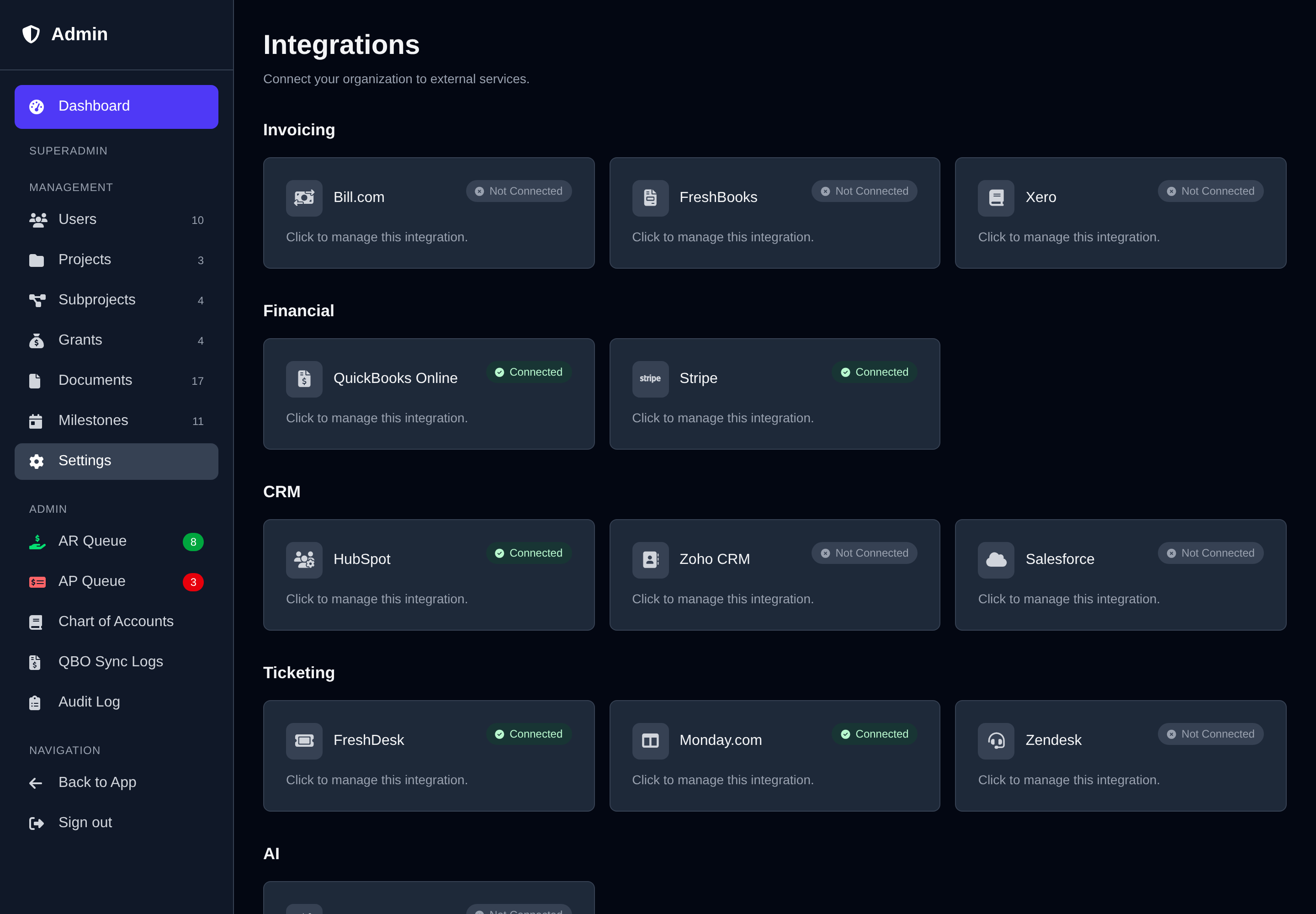Open the Users management page

116,220
